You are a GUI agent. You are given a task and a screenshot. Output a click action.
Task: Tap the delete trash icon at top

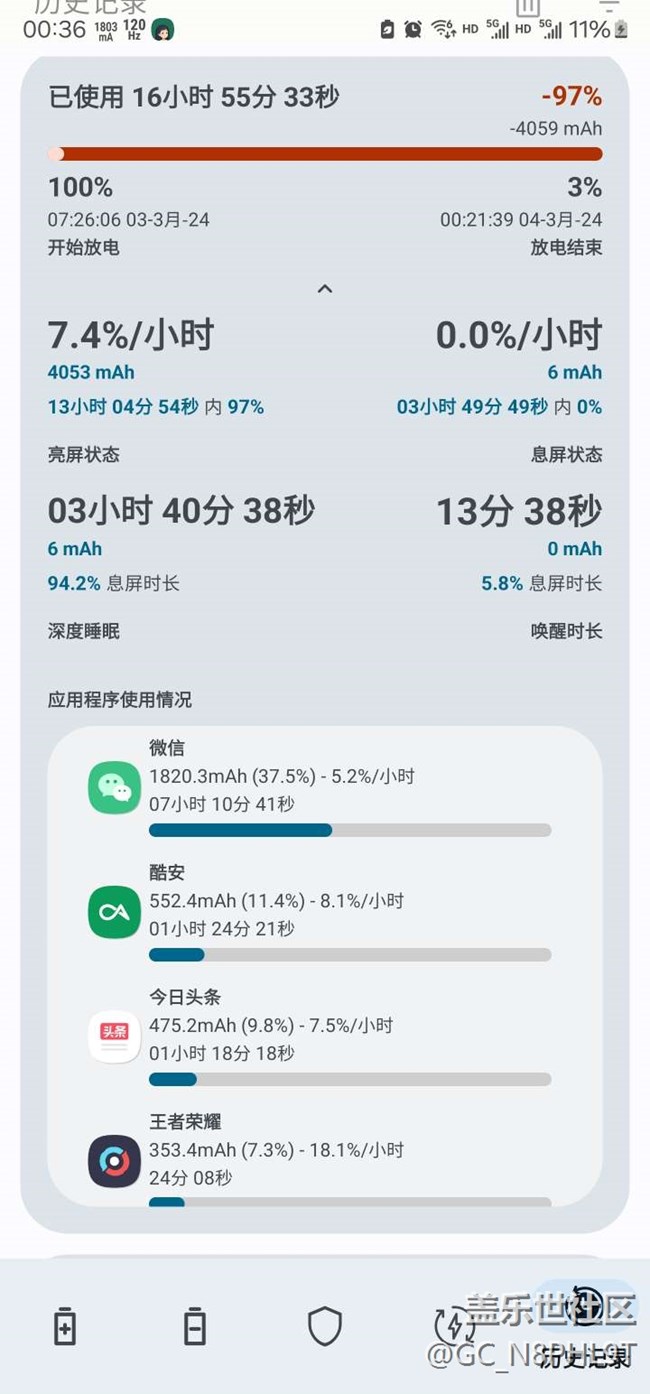coord(528,8)
